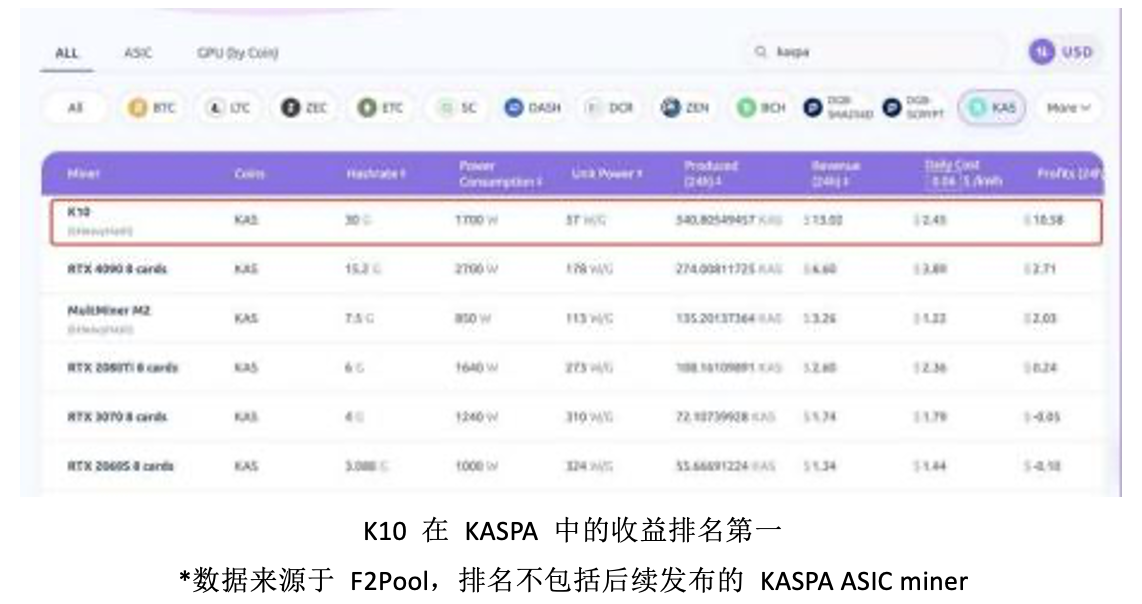This screenshot has height=604, width=1142.
Task: Expand the More coins dropdown
Action: [x=1068, y=108]
